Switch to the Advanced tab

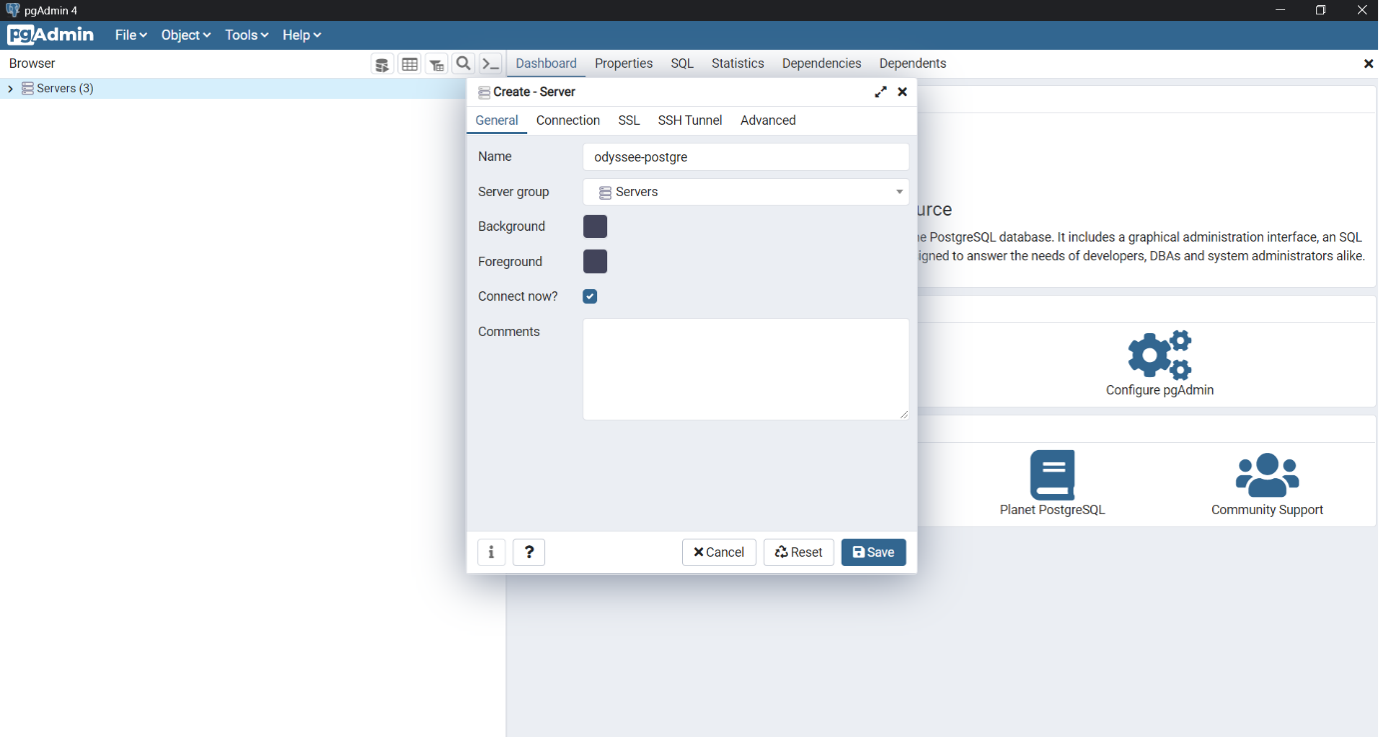point(768,121)
